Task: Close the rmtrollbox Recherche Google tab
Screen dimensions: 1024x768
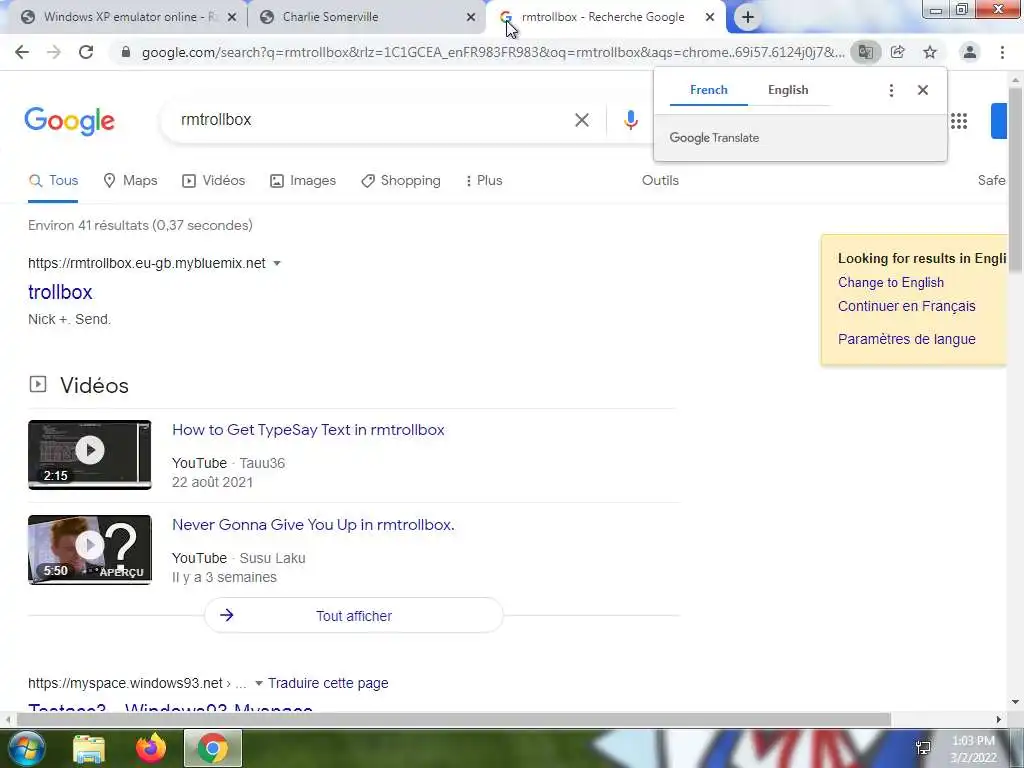Action: coord(710,18)
